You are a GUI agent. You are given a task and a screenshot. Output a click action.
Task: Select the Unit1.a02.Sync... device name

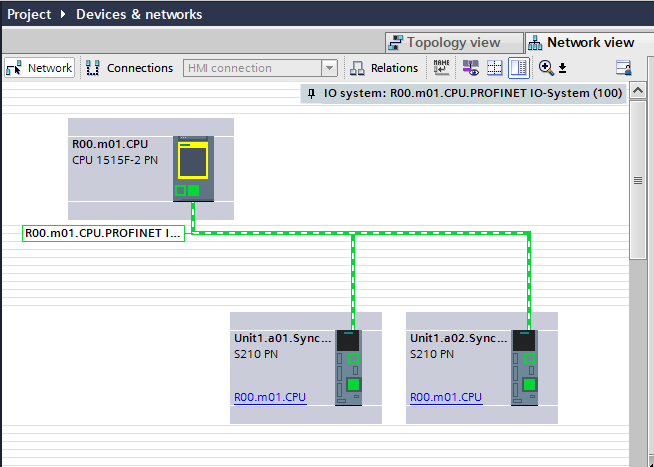coord(458,338)
